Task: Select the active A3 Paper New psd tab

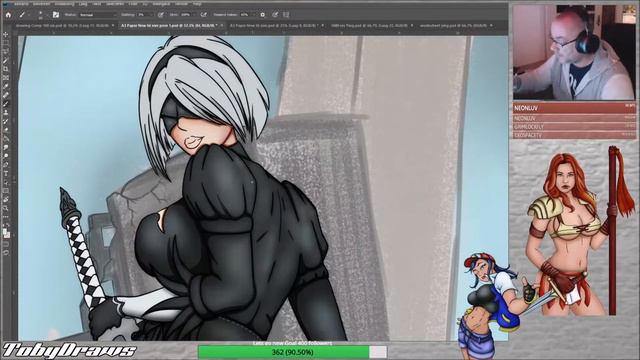Action: [169, 25]
